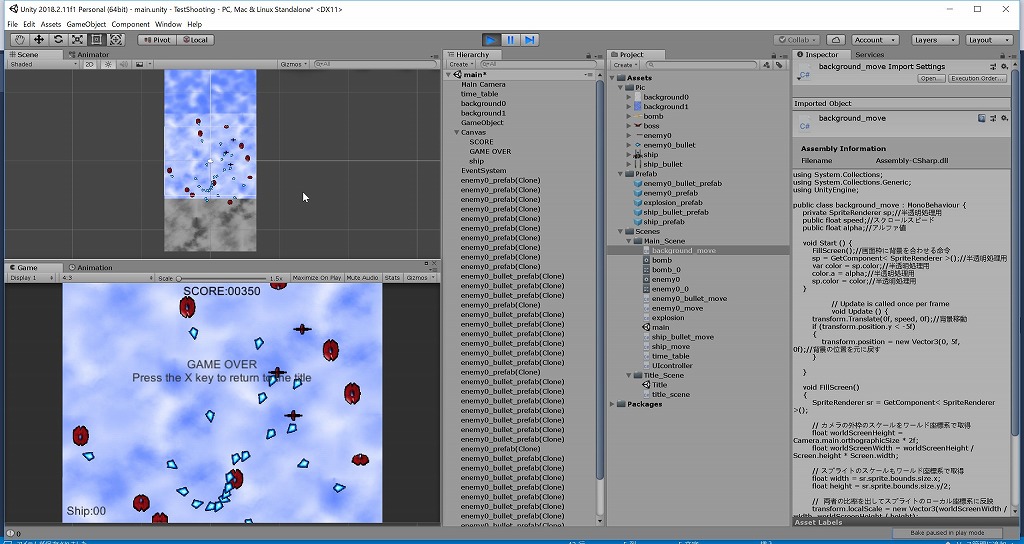Open the cloud services button
This screenshot has height=544, width=1024.
pos(836,40)
